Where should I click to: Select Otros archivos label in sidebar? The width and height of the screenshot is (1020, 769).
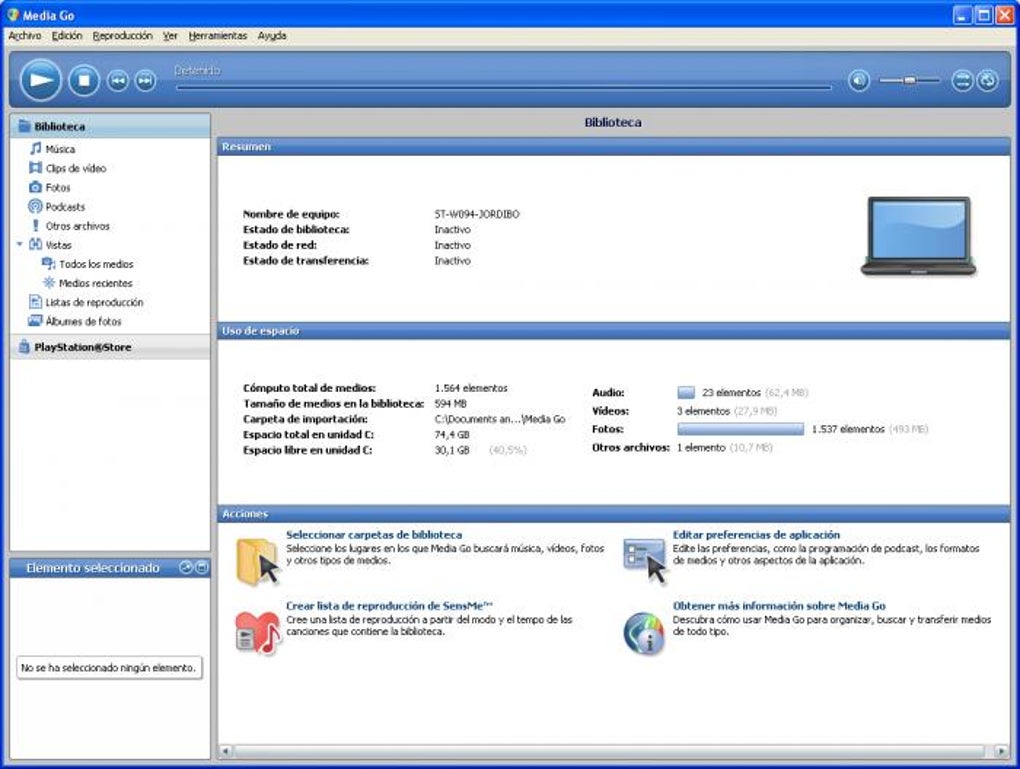tap(77, 226)
